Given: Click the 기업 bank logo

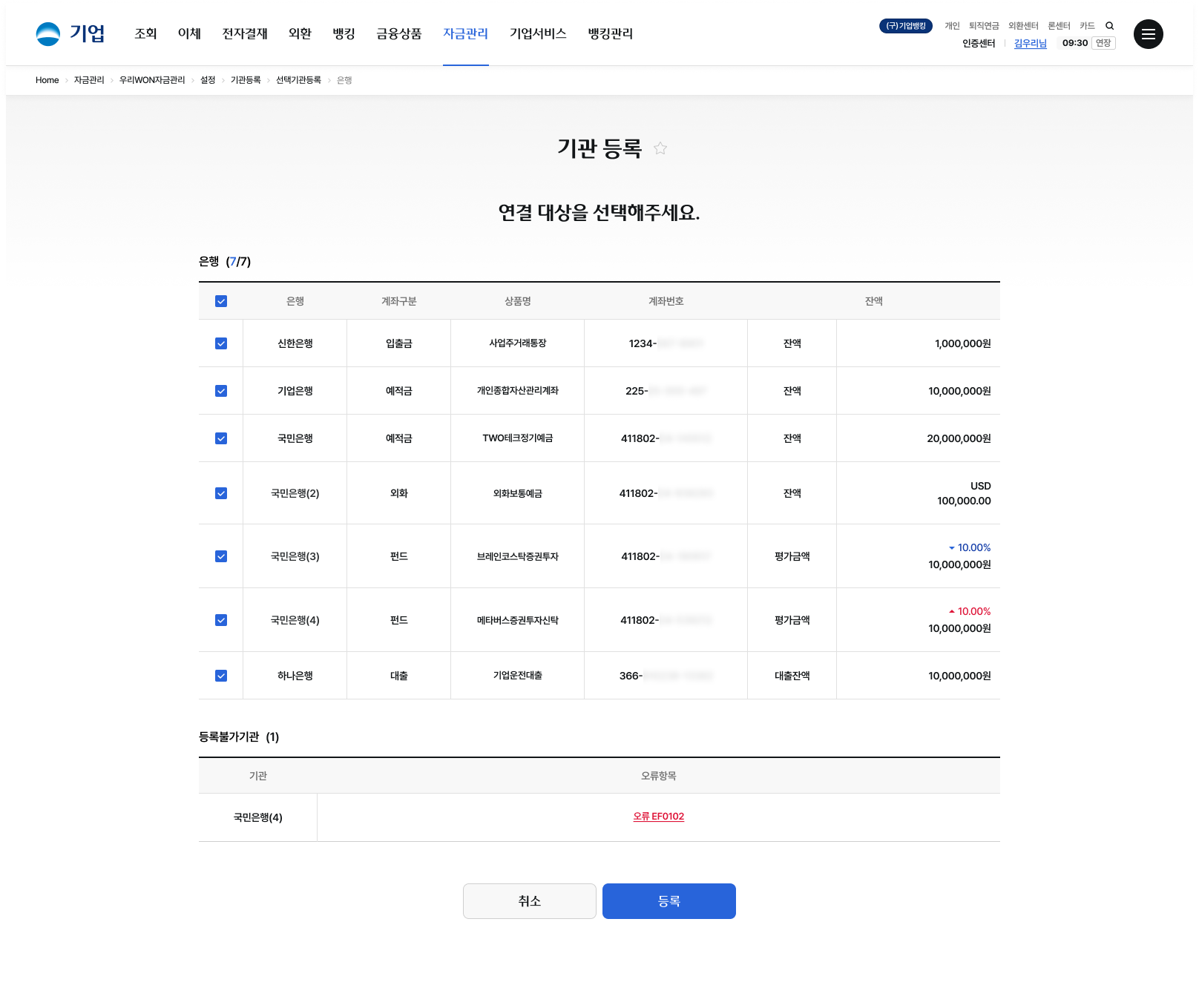Looking at the screenshot, I should click(x=70, y=34).
